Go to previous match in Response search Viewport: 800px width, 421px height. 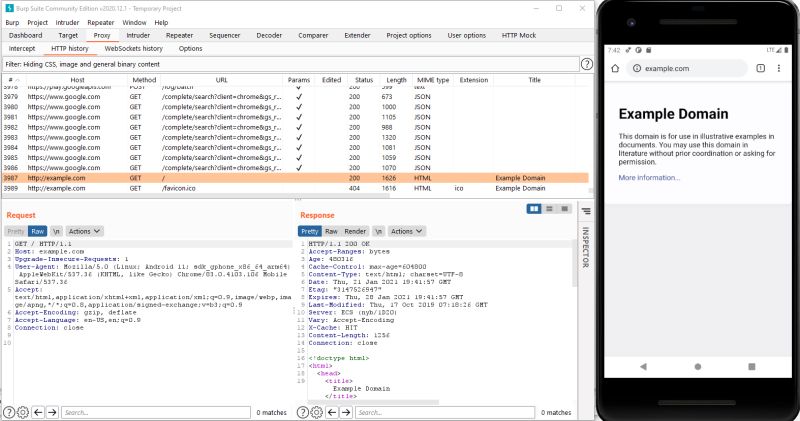point(332,412)
